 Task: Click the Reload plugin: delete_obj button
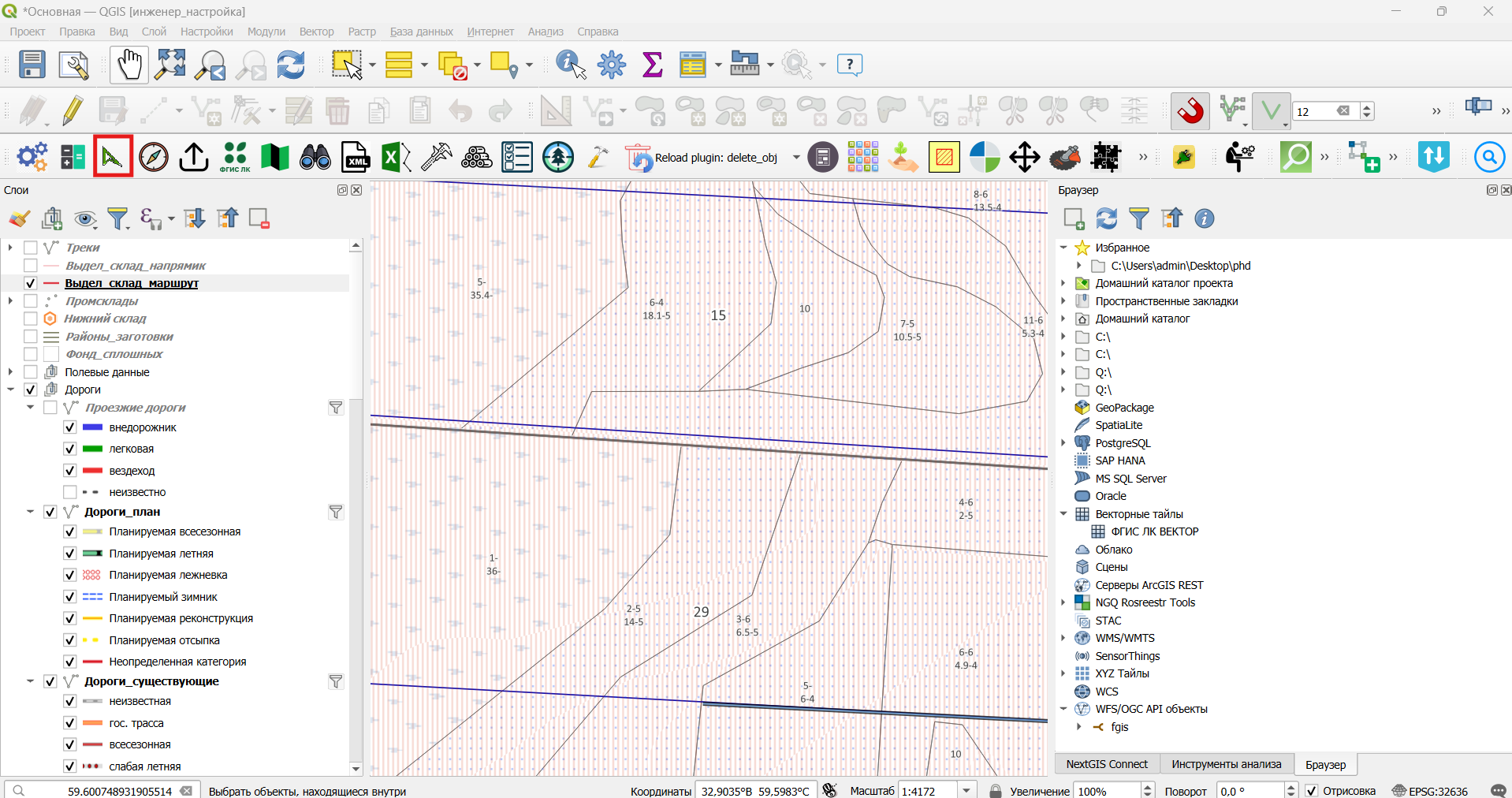[703, 158]
